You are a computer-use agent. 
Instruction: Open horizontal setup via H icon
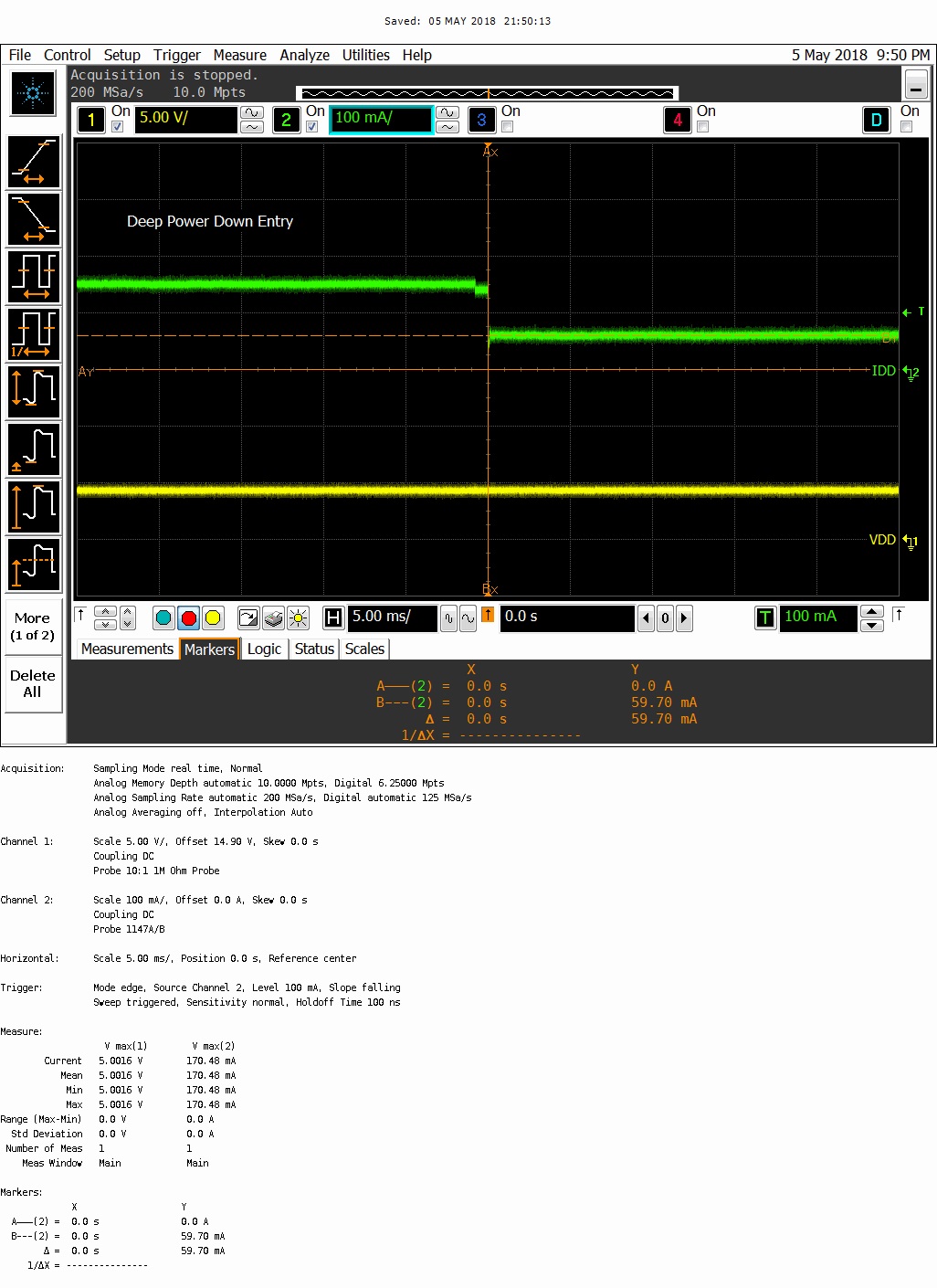(333, 618)
